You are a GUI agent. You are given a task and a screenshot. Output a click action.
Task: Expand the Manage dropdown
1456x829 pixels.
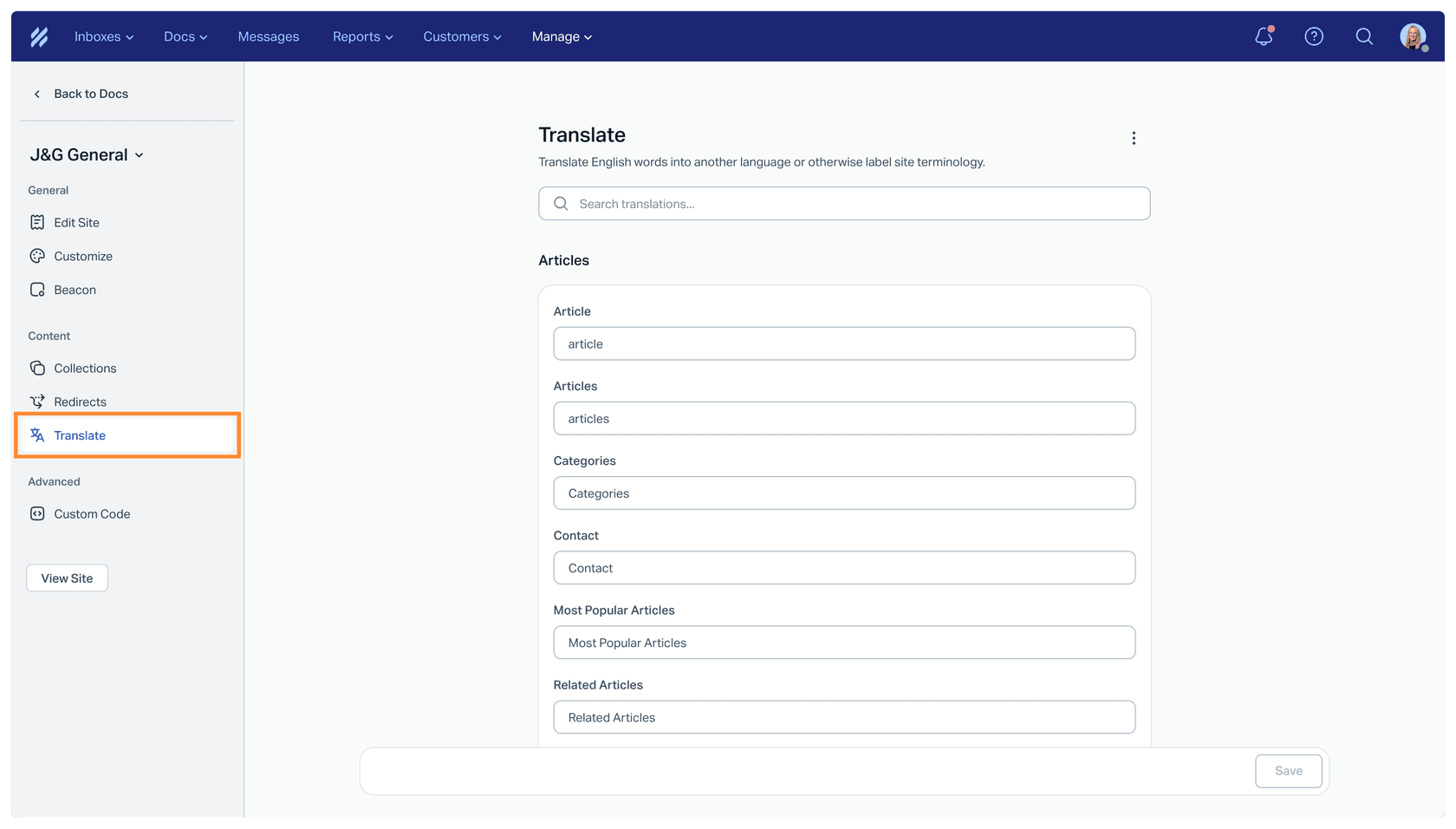[562, 36]
